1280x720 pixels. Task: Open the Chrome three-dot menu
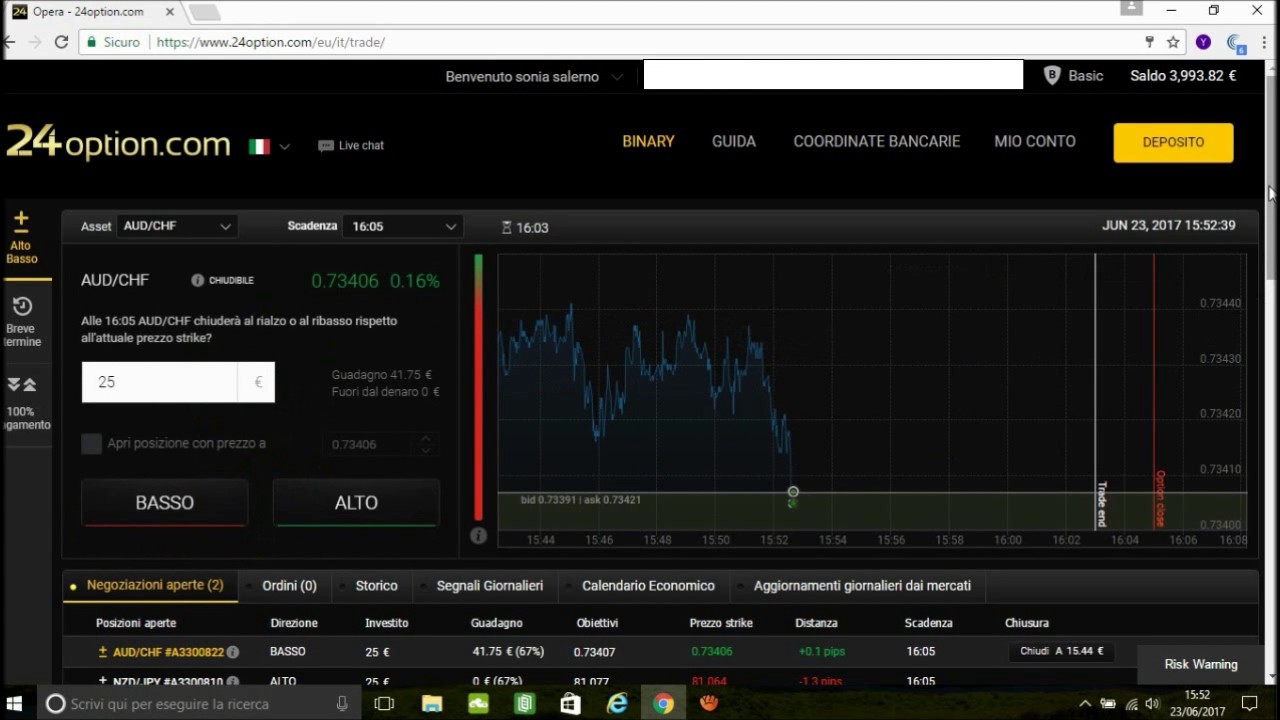[x=1264, y=42]
